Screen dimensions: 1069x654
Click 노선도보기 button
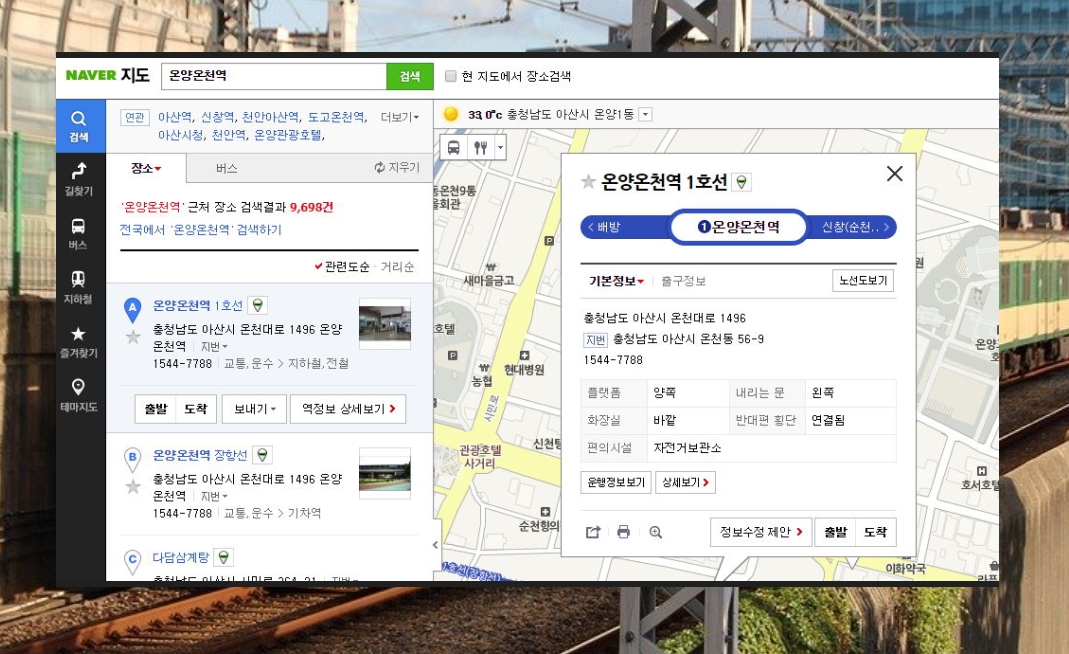point(863,280)
